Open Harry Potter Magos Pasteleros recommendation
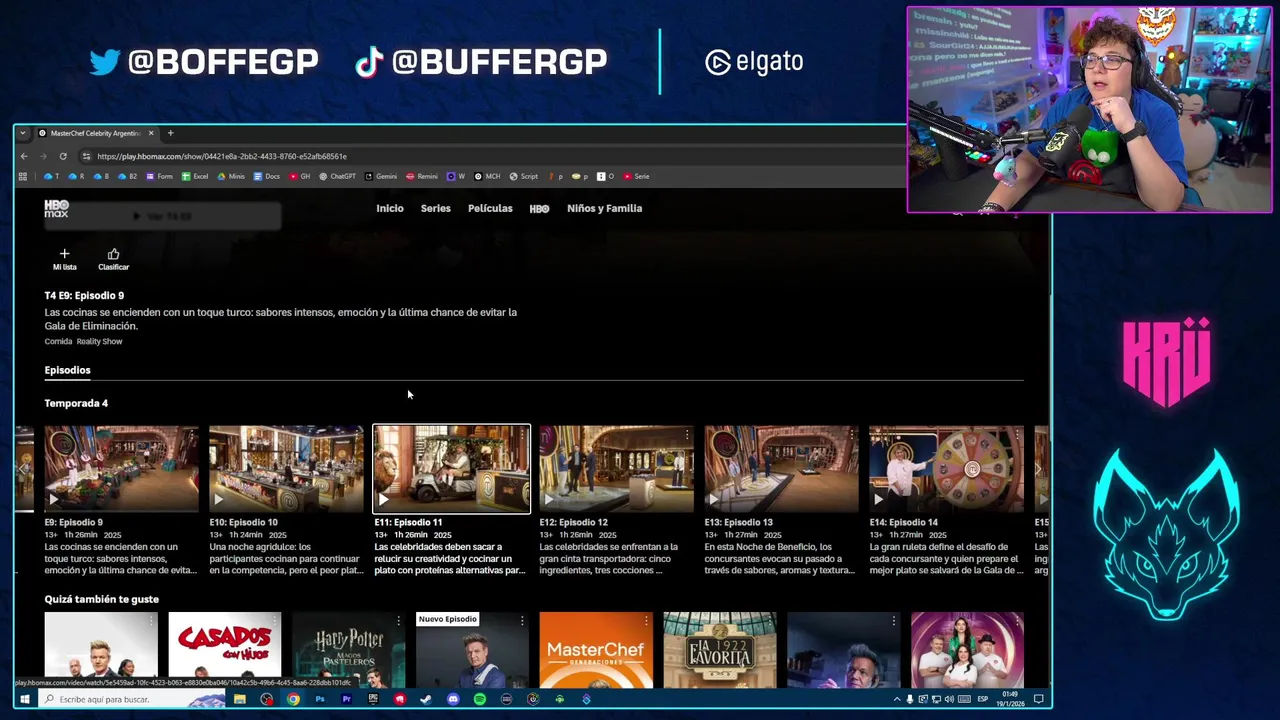The height and width of the screenshot is (720, 1280). click(348, 650)
